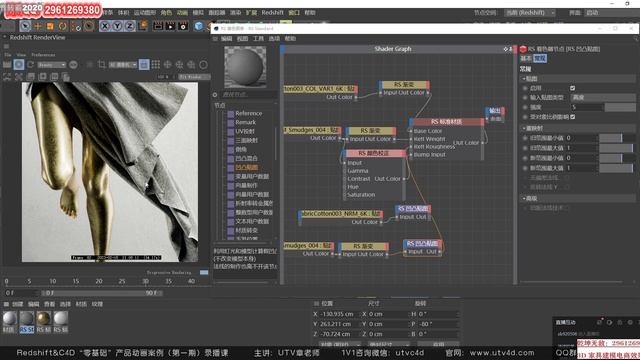The height and width of the screenshot is (360, 640).
Task: Click the Smudges_004 texture node near Gamma
Action: (312, 130)
